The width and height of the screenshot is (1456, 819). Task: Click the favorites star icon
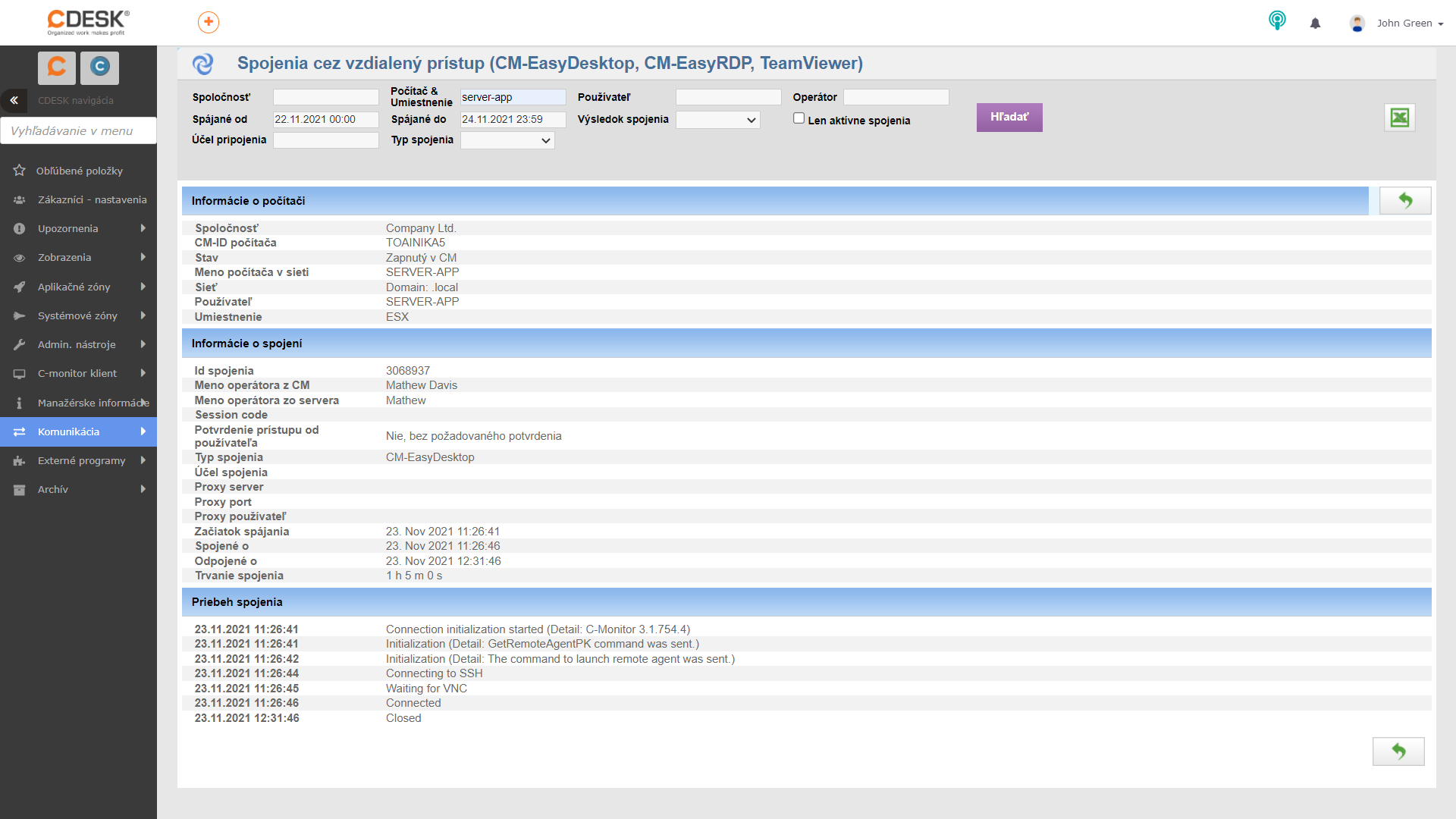coord(19,171)
